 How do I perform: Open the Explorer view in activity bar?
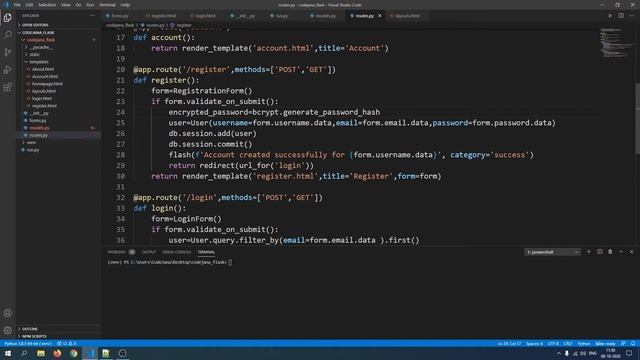click(7, 18)
